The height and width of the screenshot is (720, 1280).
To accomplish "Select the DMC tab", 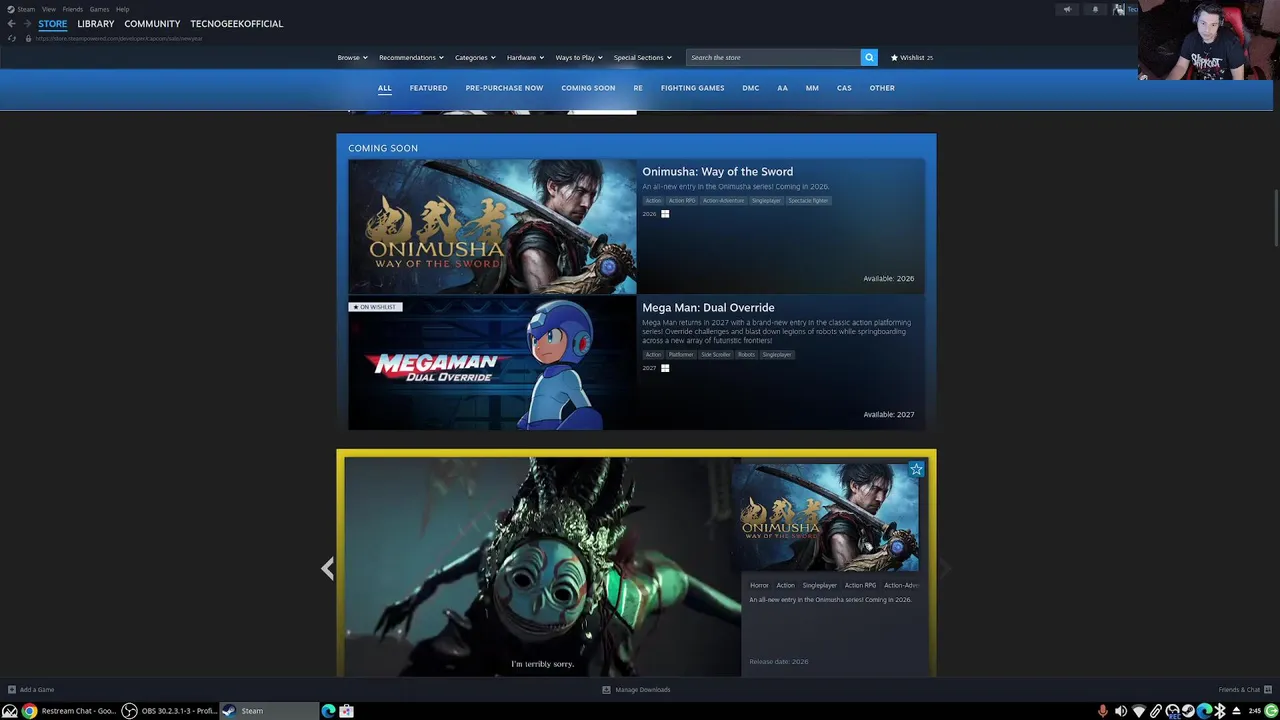I will 750,88.
